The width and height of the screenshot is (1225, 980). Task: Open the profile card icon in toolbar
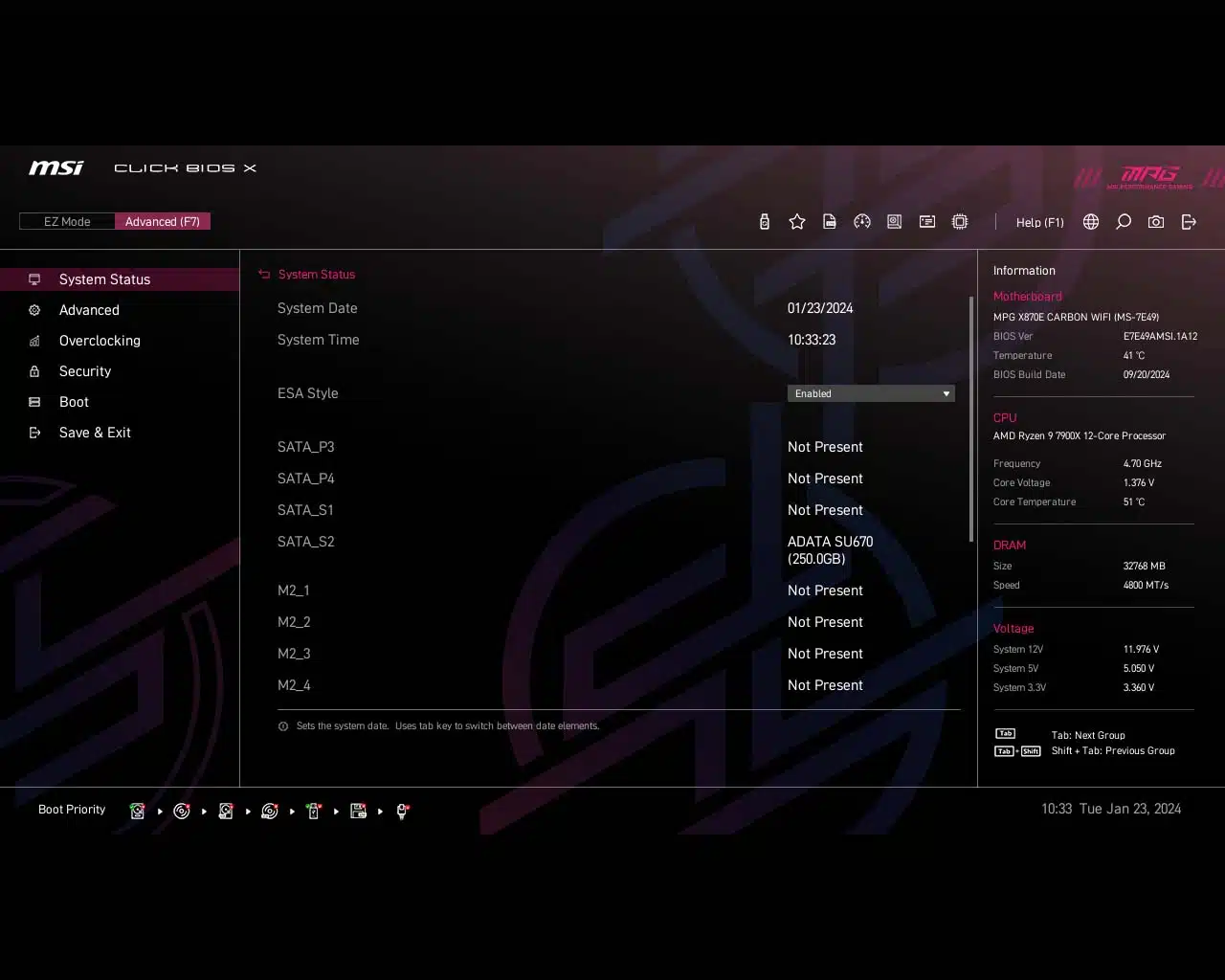point(927,222)
